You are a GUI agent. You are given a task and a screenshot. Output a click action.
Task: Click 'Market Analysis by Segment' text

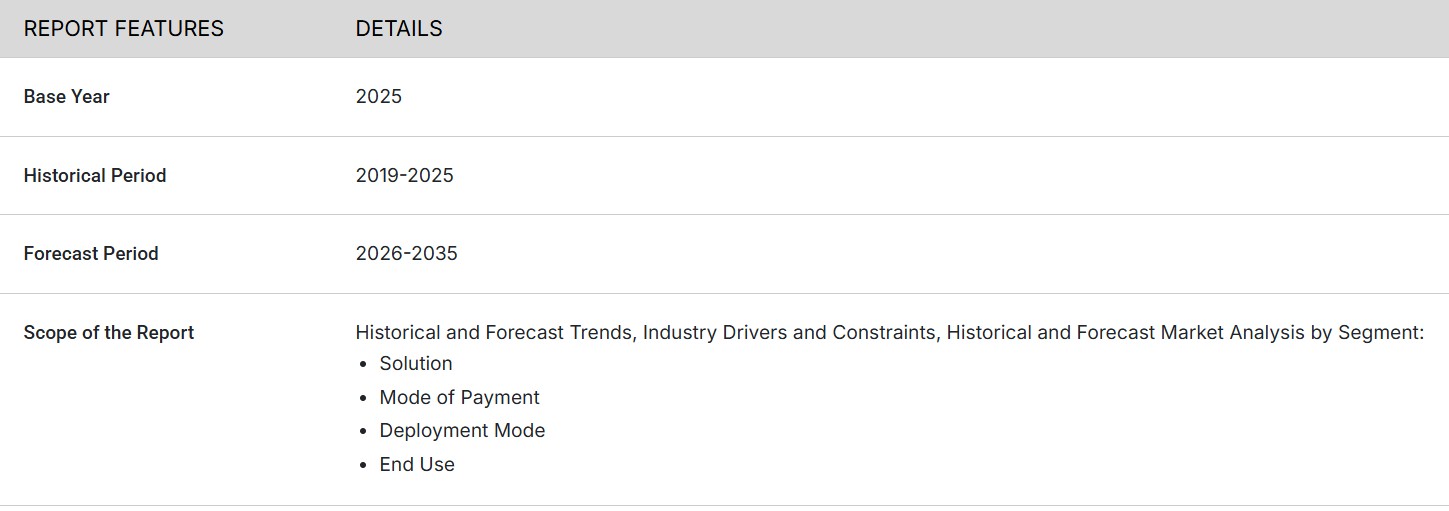(1292, 333)
